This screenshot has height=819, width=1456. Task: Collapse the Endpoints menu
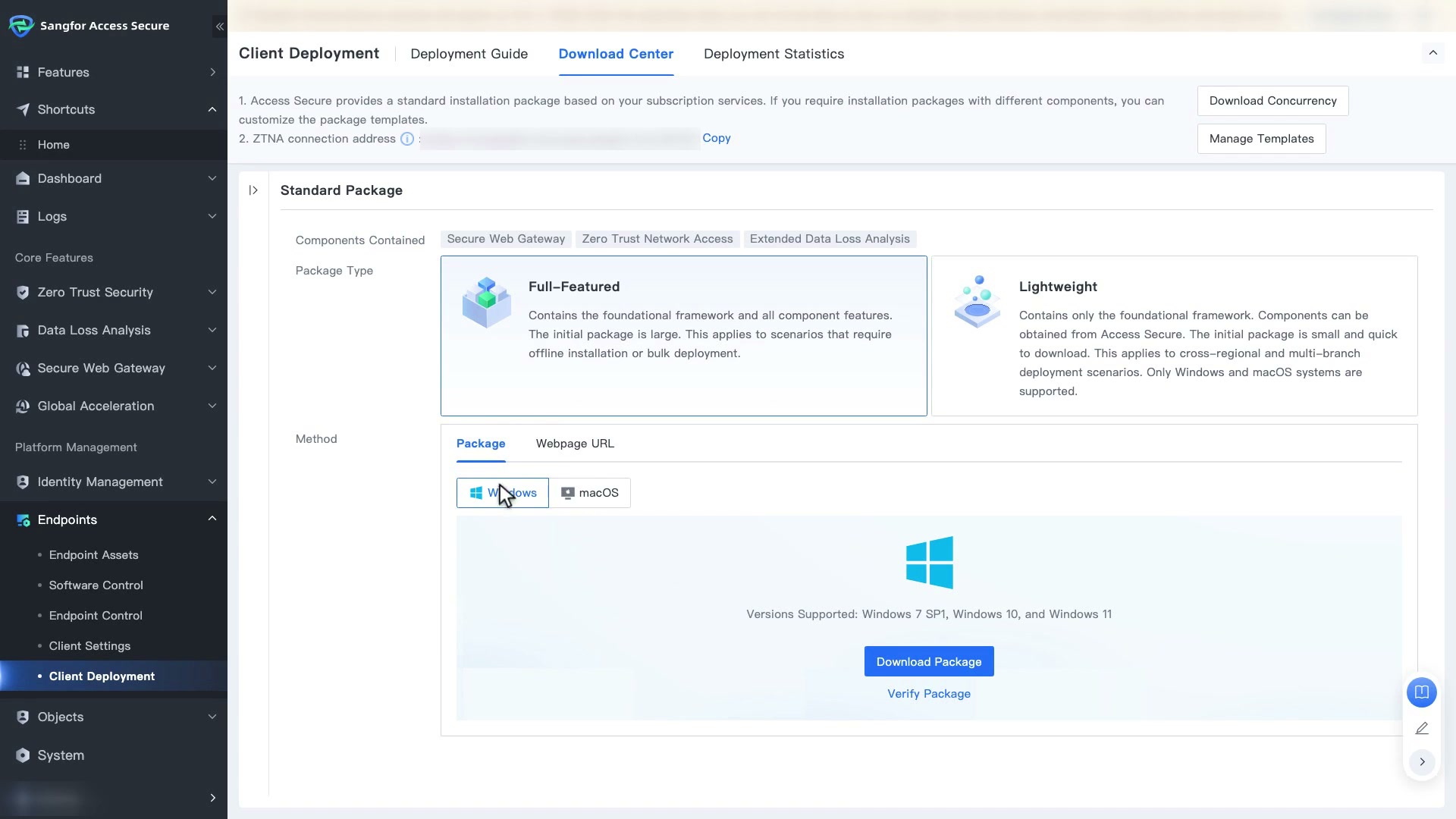212,519
